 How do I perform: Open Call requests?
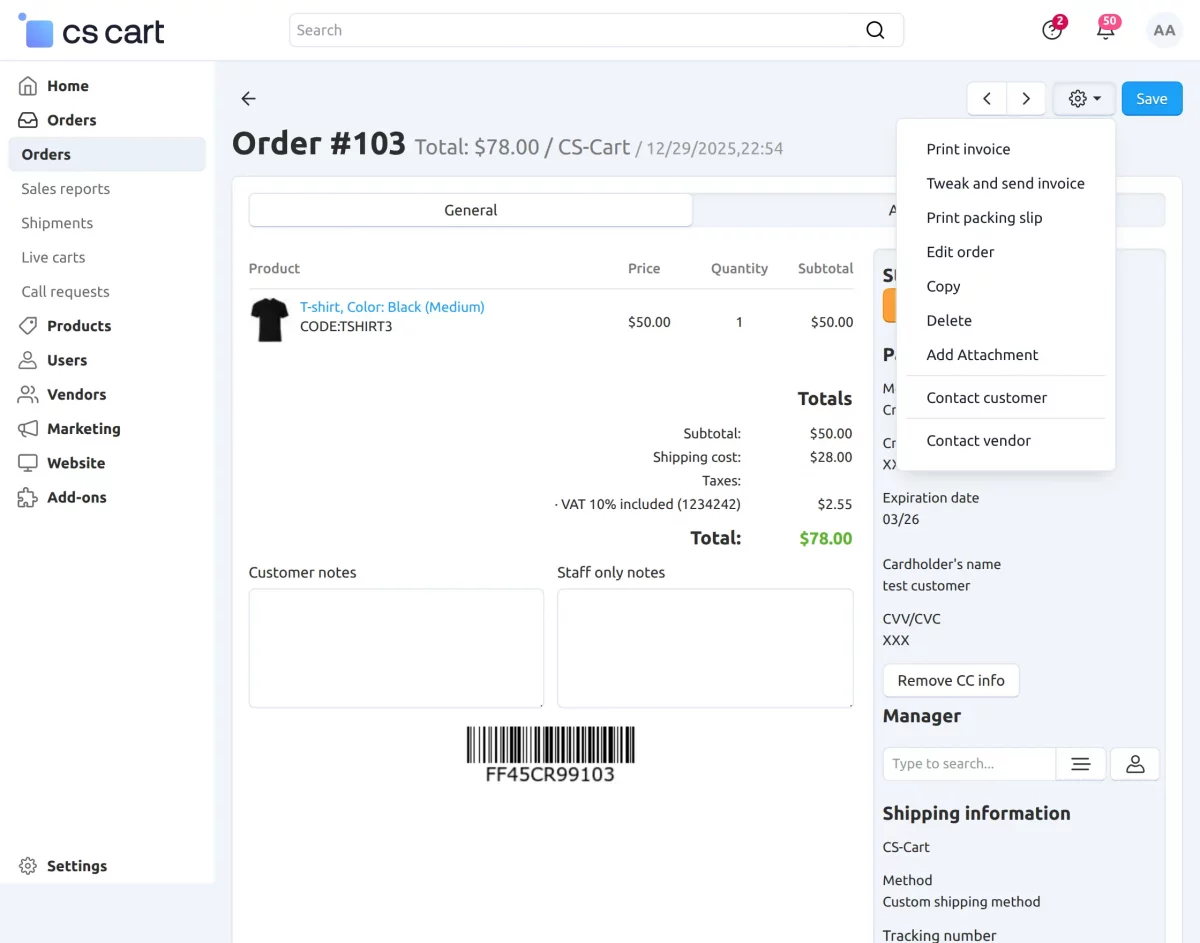click(x=65, y=291)
